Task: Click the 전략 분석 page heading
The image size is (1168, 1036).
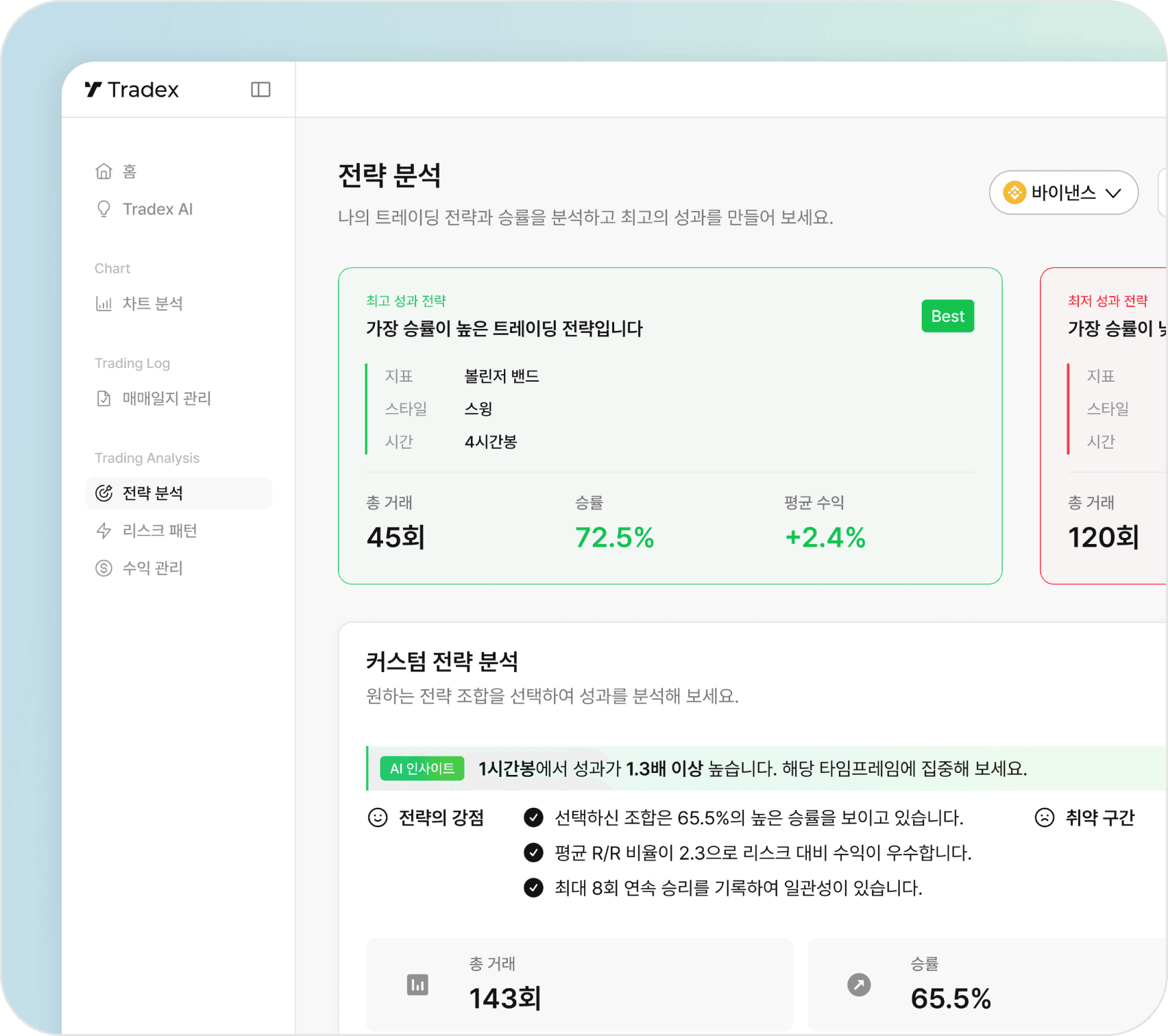Action: [389, 175]
